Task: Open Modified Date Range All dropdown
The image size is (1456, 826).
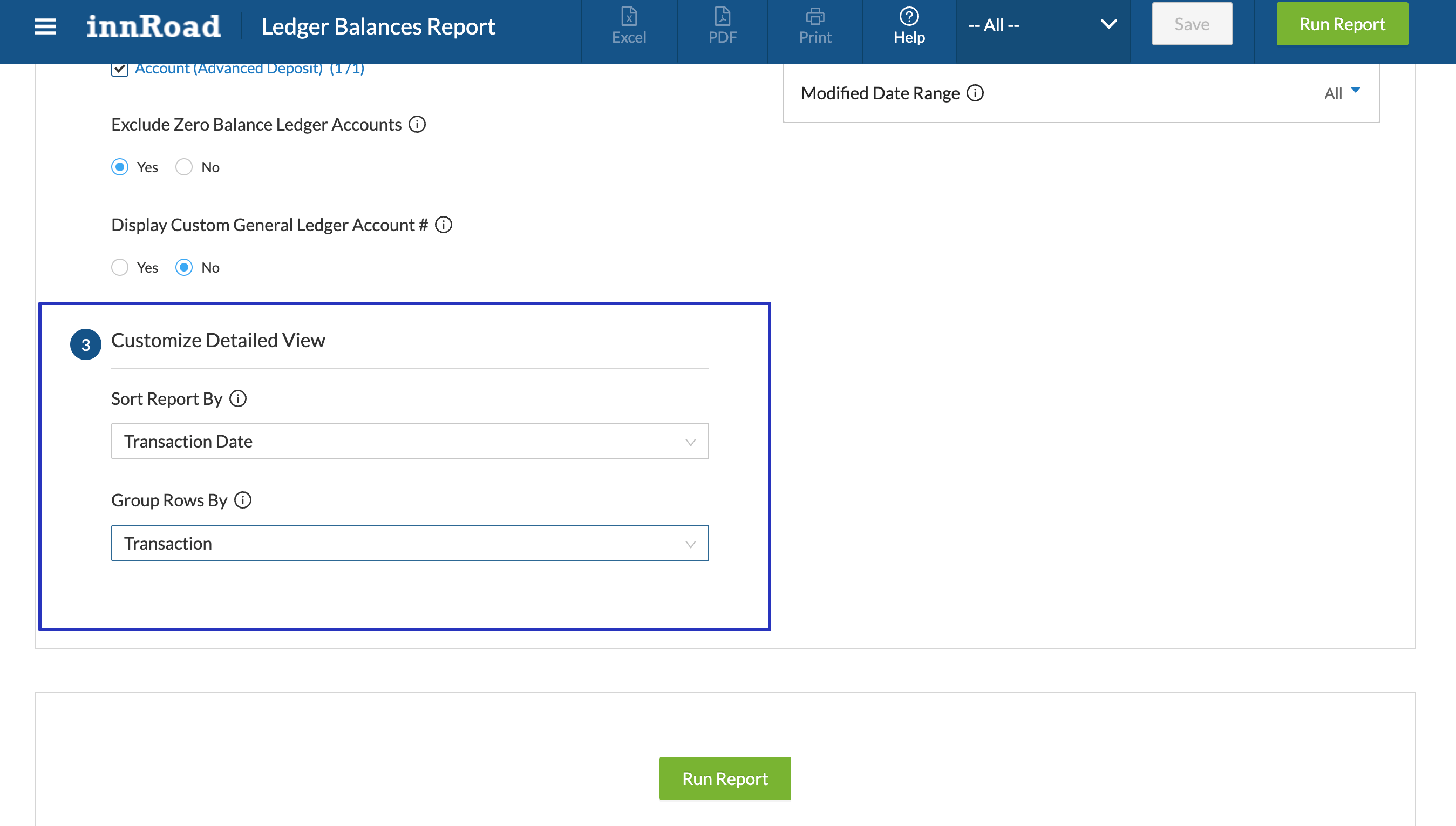Action: pos(1342,93)
